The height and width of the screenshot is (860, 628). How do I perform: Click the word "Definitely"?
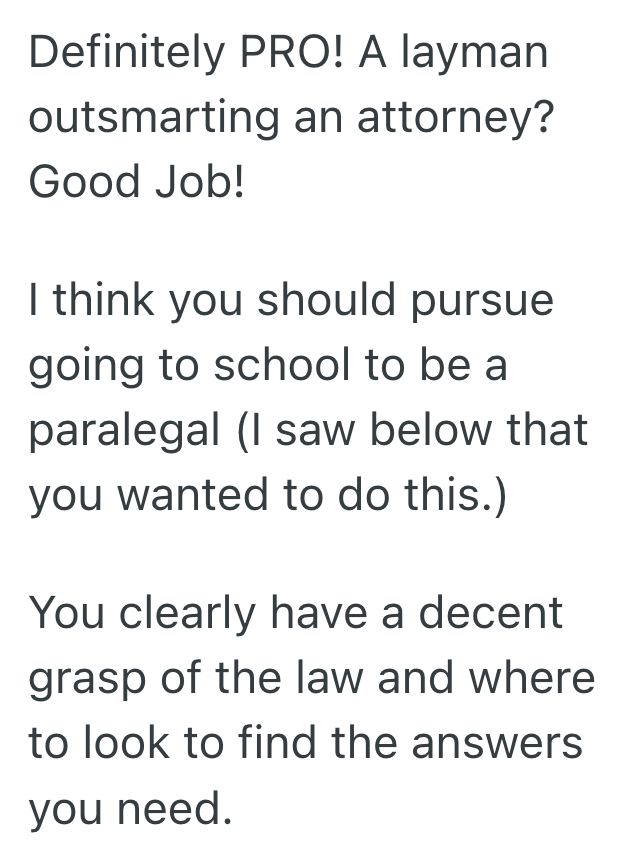tap(123, 54)
